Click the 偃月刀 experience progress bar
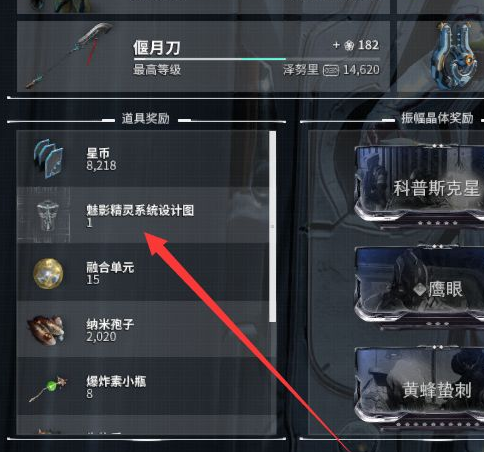The image size is (484, 452). (x=256, y=59)
